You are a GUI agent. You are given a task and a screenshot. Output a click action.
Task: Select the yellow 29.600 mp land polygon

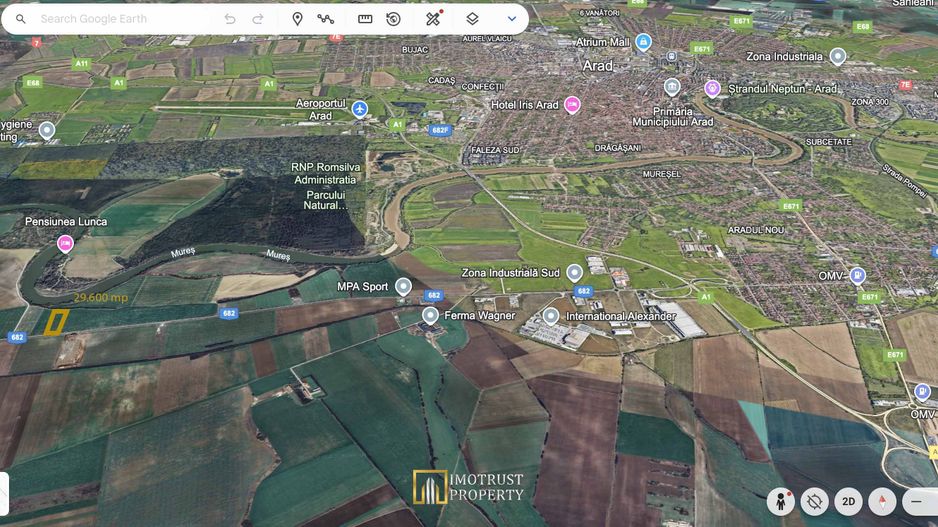pyautogui.click(x=56, y=322)
